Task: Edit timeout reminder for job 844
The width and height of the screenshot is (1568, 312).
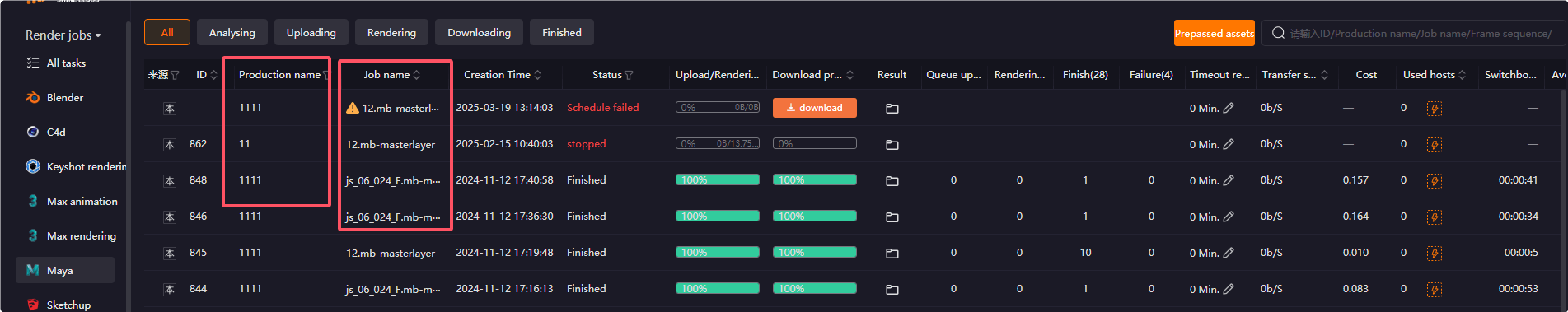Action: 1229,289
